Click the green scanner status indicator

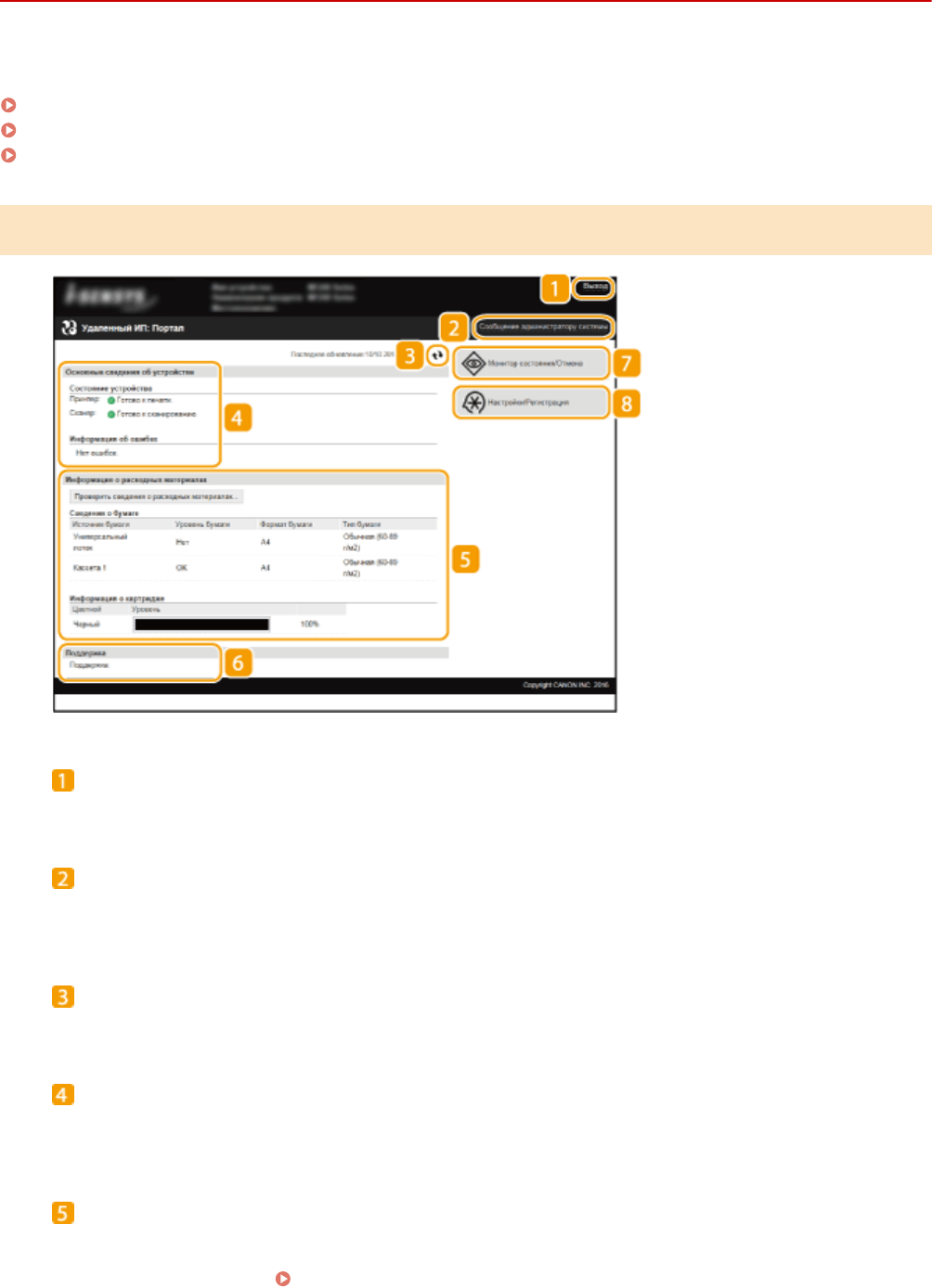point(111,414)
